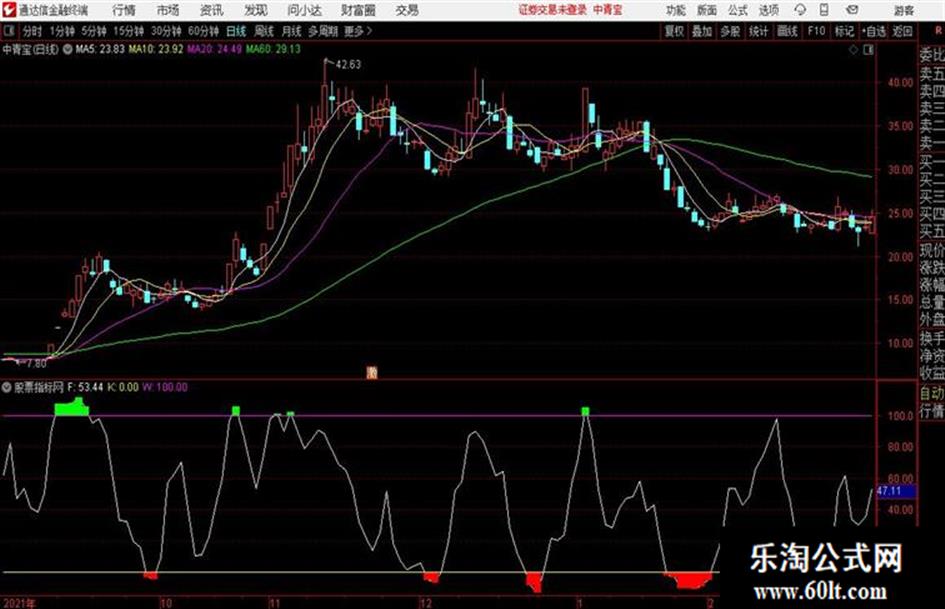This screenshot has width=945, height=609.
Task: Click the orange info marker on the chart
Action: 372,373
